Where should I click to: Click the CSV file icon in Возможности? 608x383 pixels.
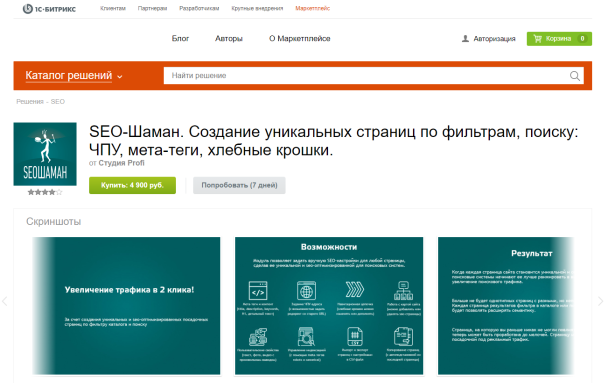click(355, 336)
